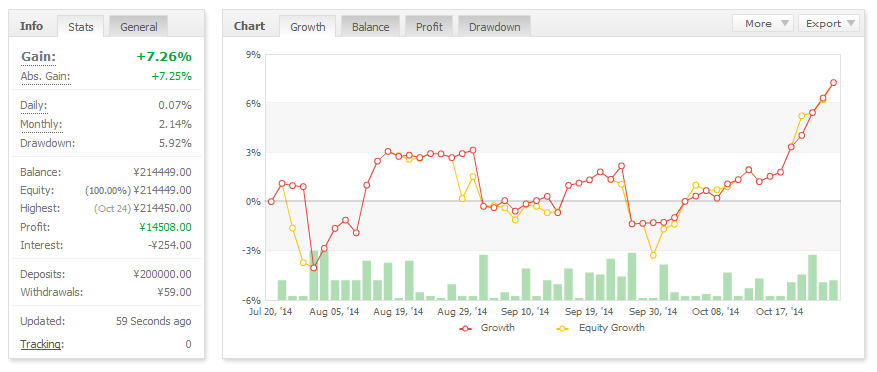Viewport: 877px width, 372px height.
Task: Open the General tab
Action: [139, 26]
